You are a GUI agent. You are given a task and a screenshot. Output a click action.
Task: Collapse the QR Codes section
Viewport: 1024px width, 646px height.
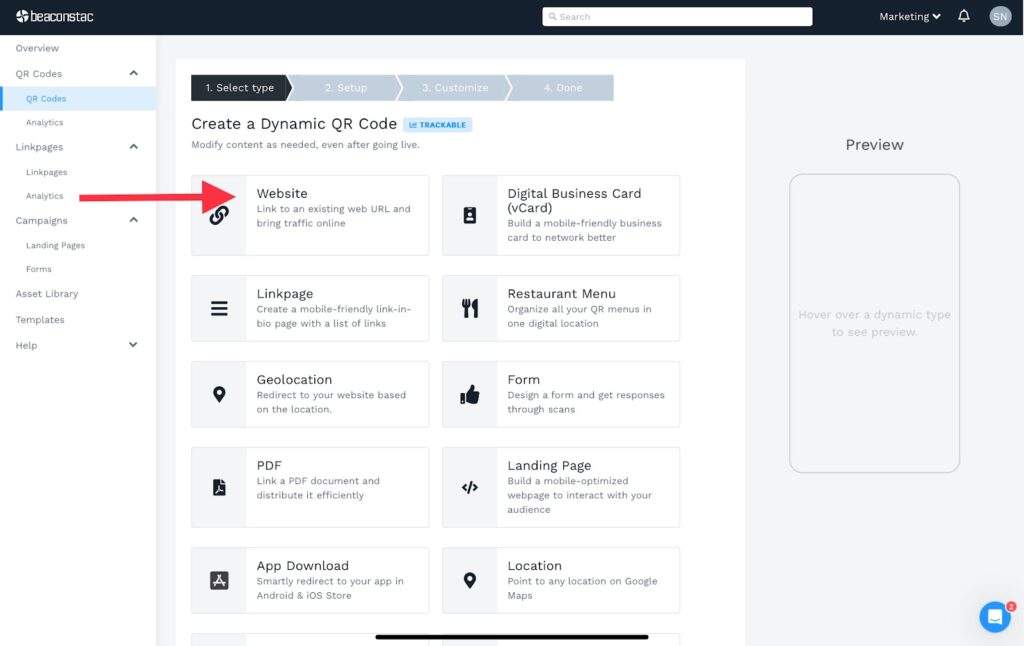[x=132, y=73]
